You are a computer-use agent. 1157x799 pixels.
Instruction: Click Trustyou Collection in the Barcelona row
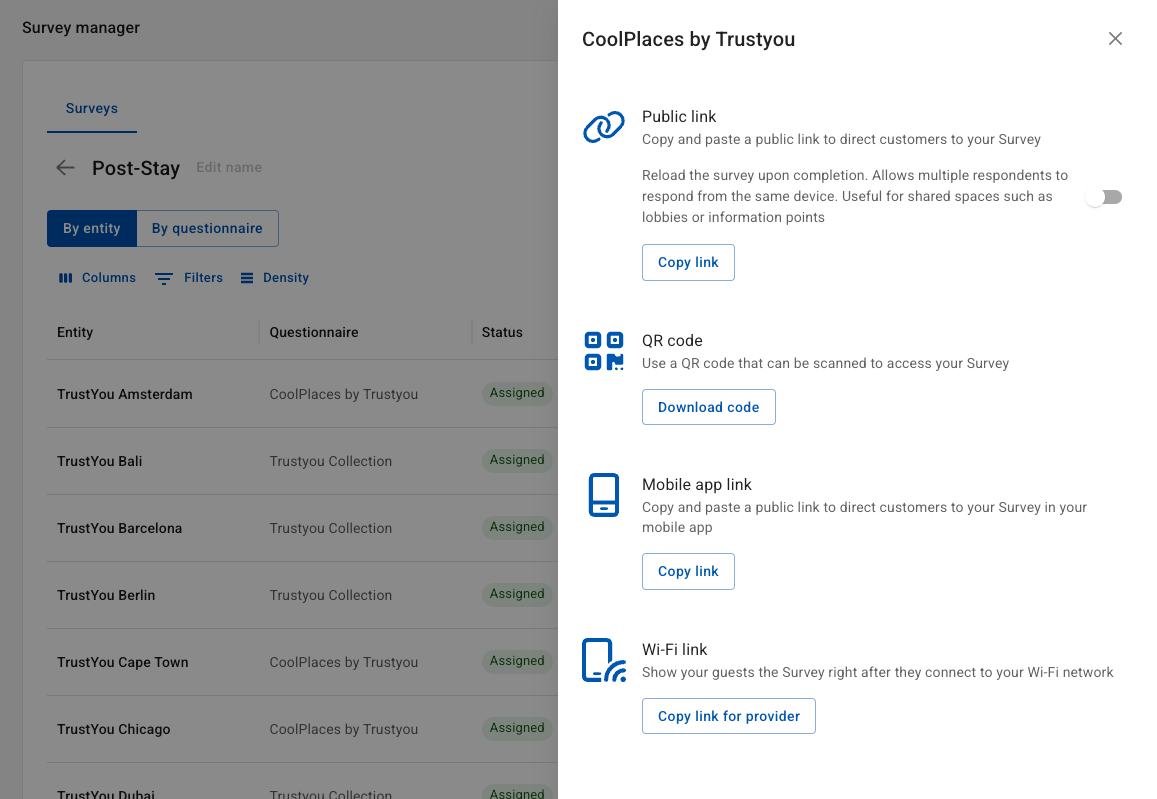[331, 529]
